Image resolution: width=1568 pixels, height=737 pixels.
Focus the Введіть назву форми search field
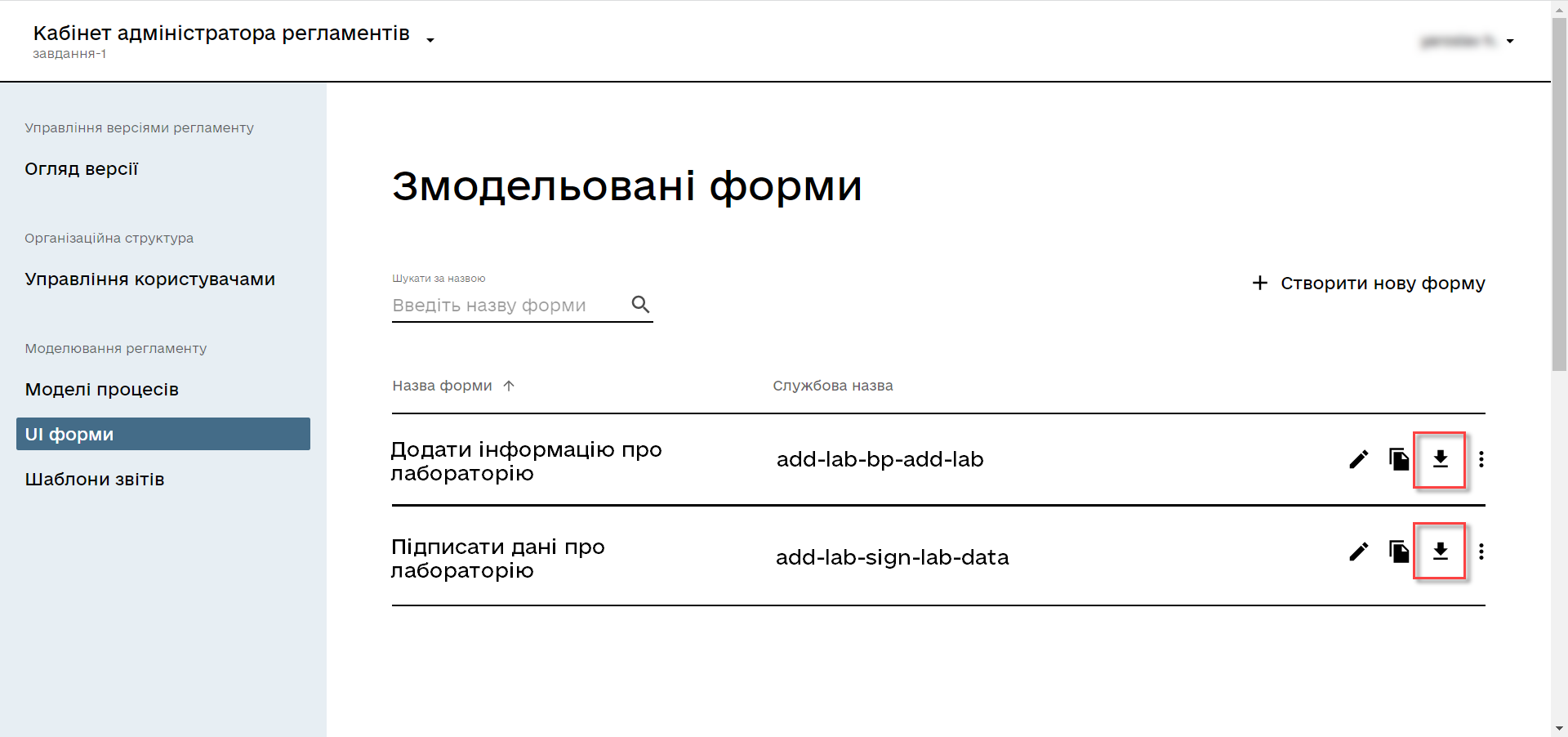pyautogui.click(x=506, y=306)
